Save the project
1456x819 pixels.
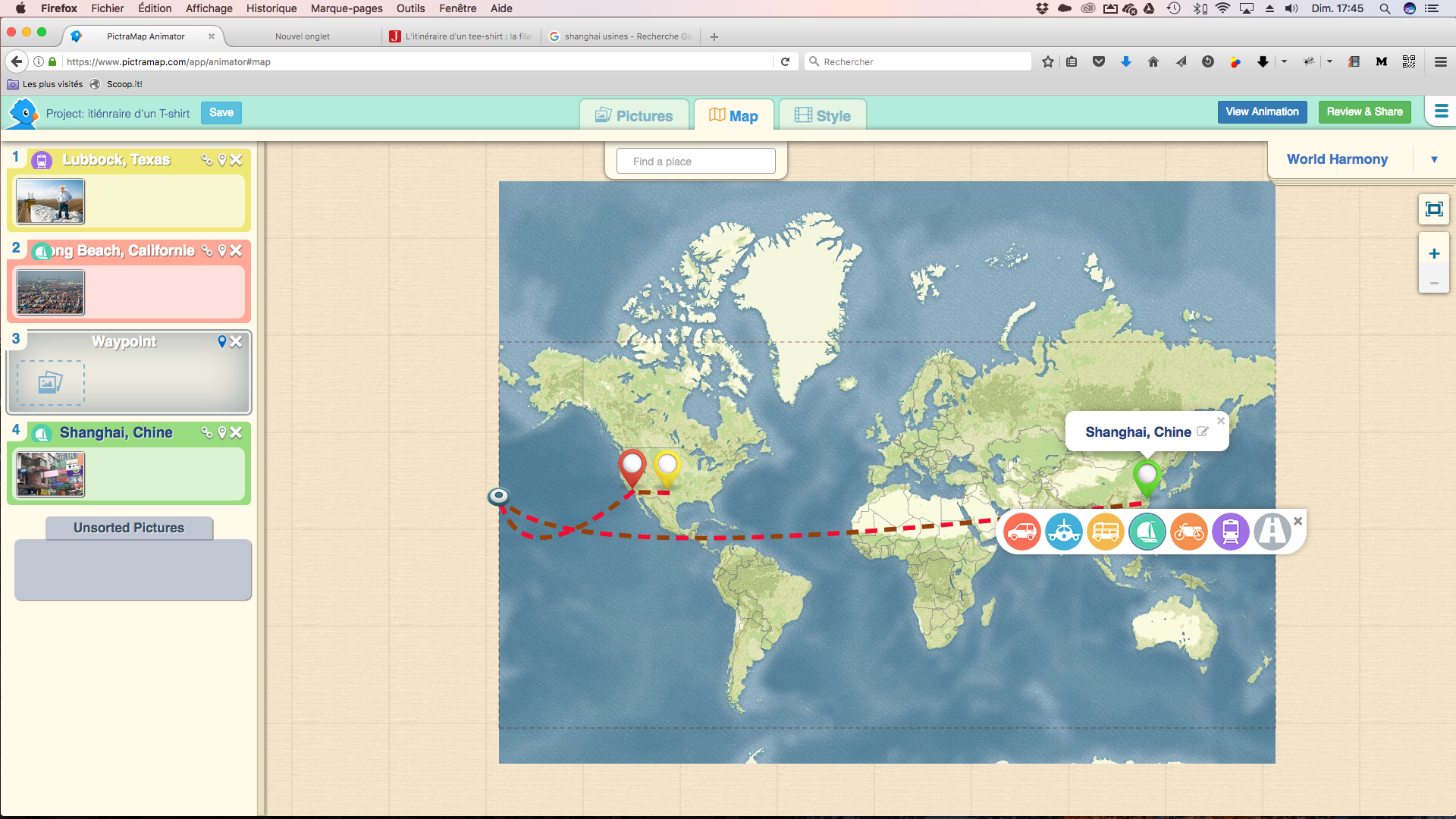[221, 113]
